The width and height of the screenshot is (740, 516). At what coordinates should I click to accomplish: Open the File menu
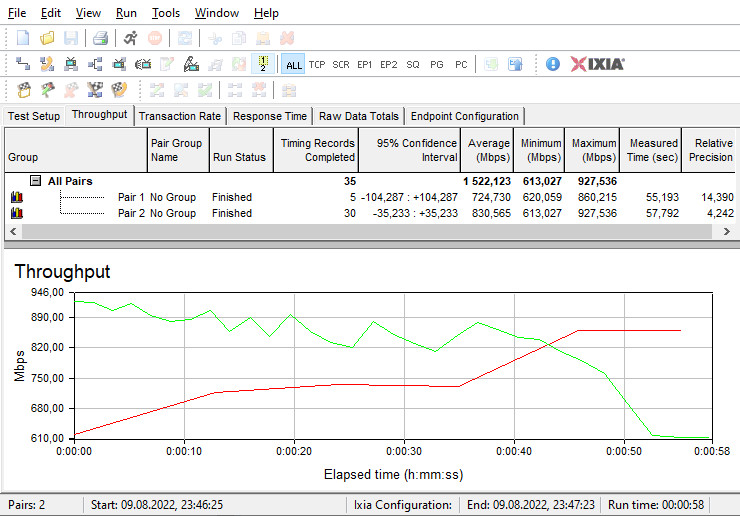[17, 13]
